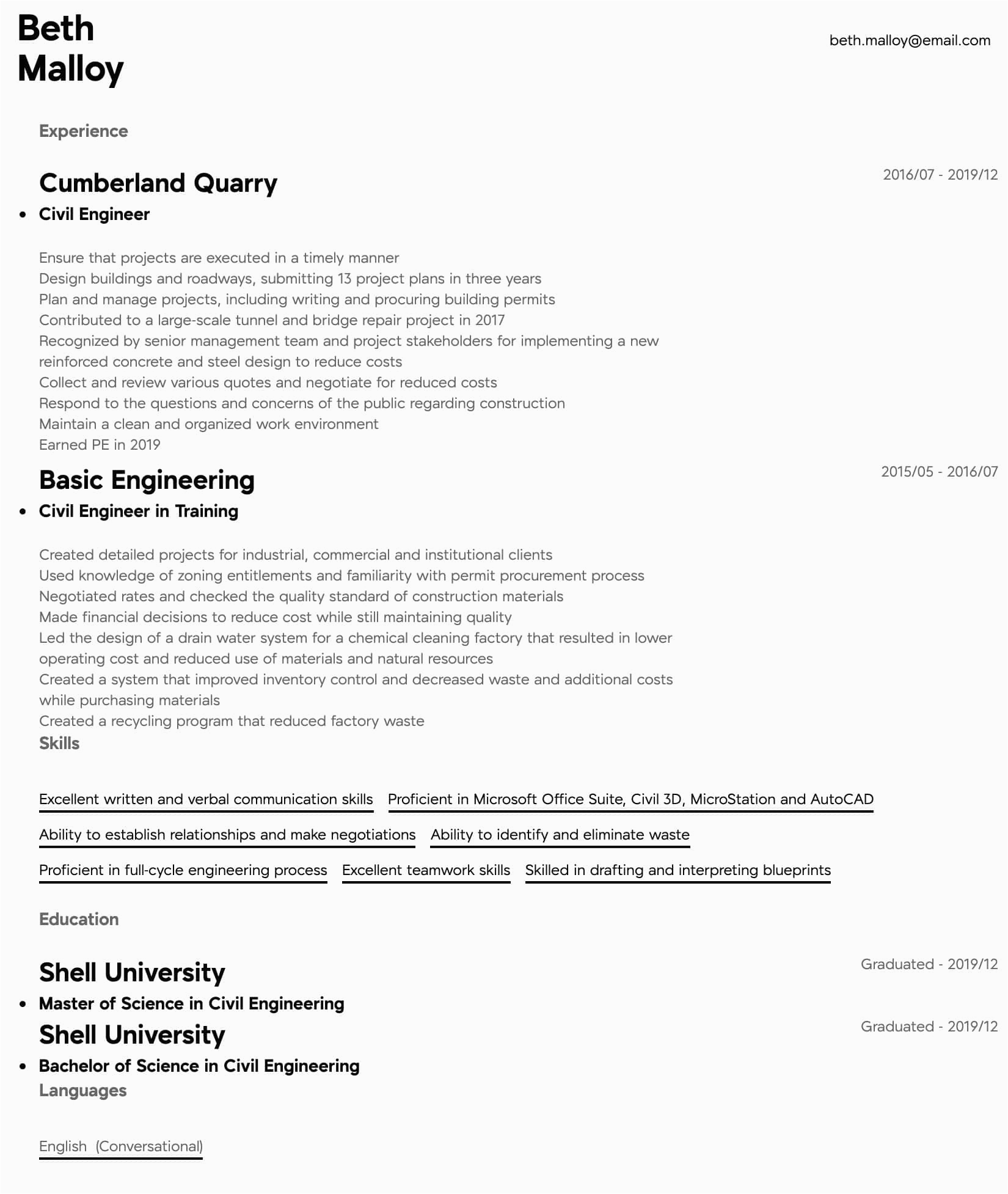Screen dimensions: 1008x1194
Task: Click Proficient in full-cycle engineering process
Action: tap(183, 870)
